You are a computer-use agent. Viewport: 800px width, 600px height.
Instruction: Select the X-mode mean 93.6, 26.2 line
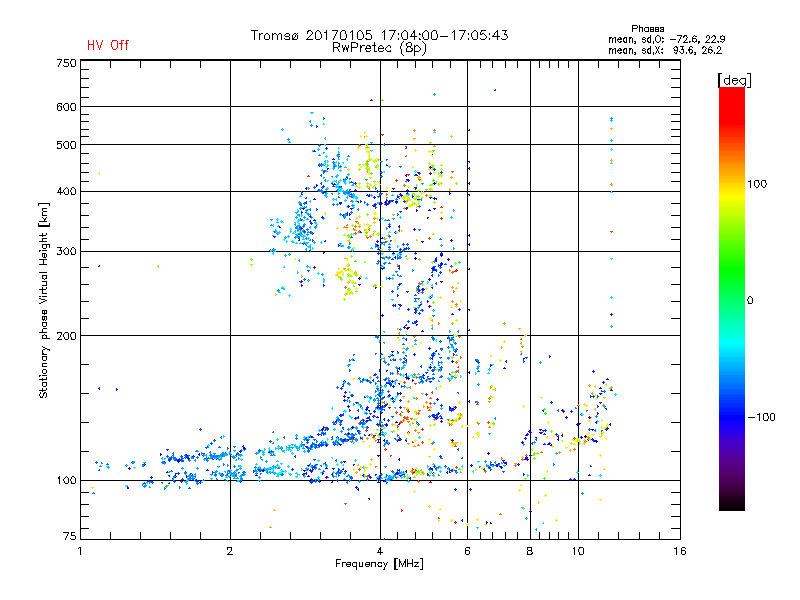point(665,50)
